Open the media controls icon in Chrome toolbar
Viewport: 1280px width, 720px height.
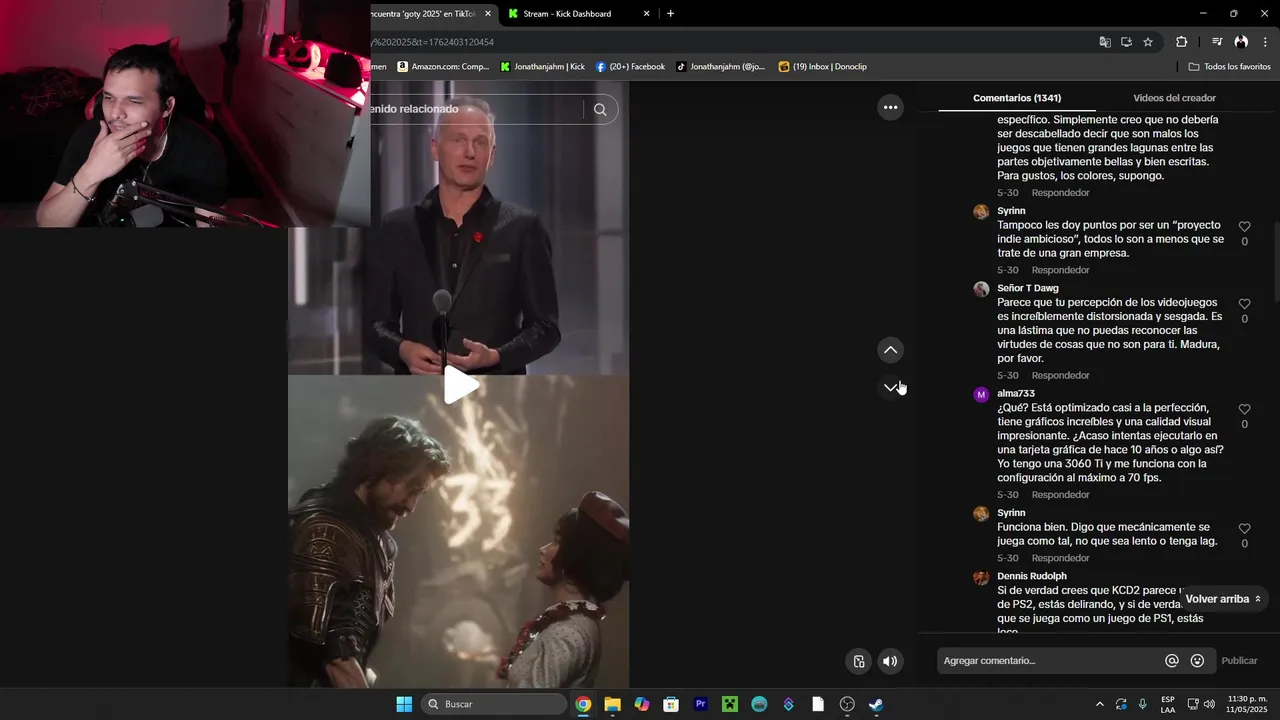click(1217, 42)
